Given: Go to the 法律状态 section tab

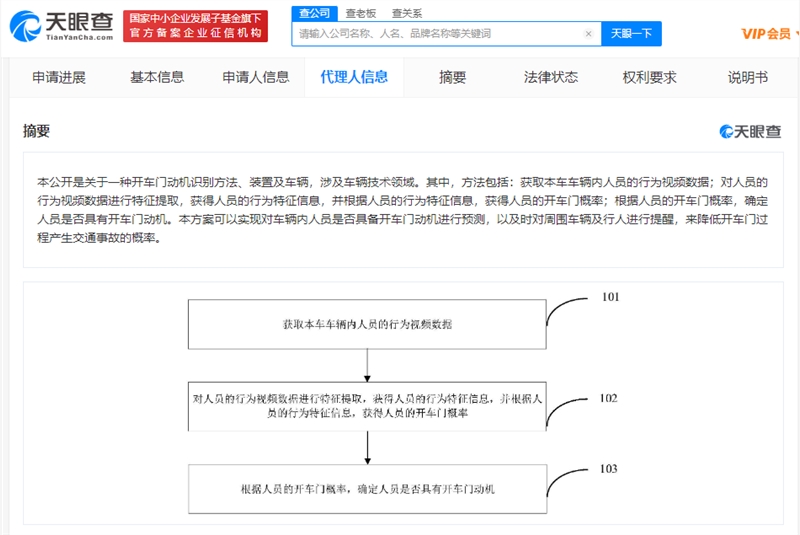Looking at the screenshot, I should [551, 78].
